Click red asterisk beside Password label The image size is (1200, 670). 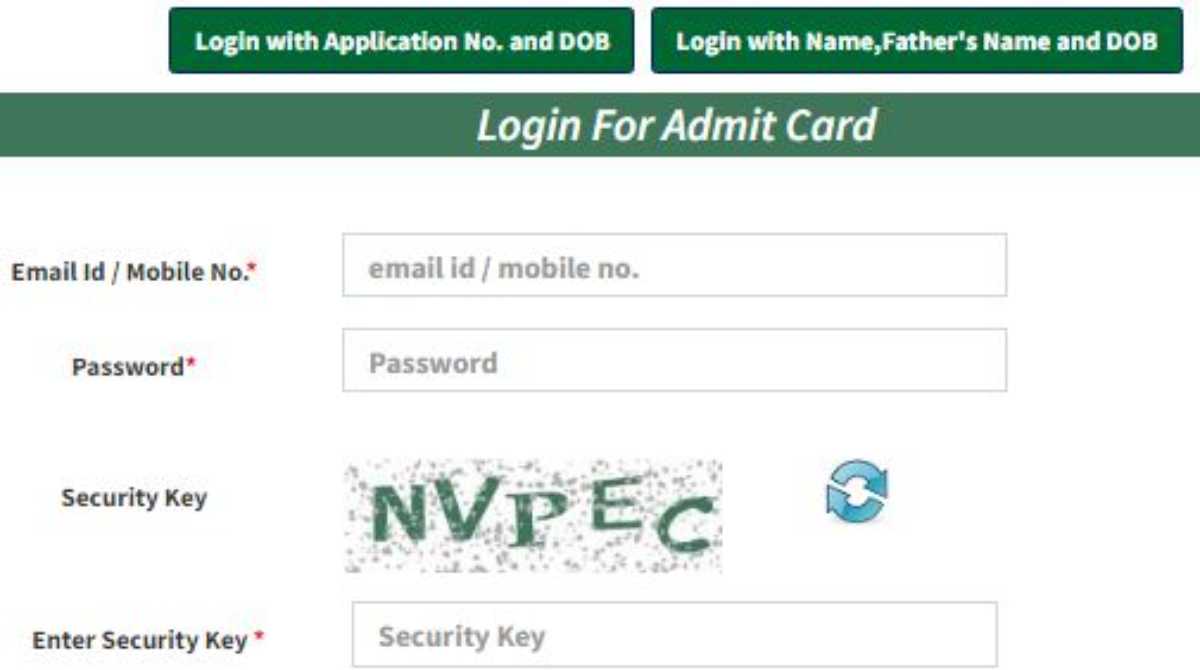191,363
